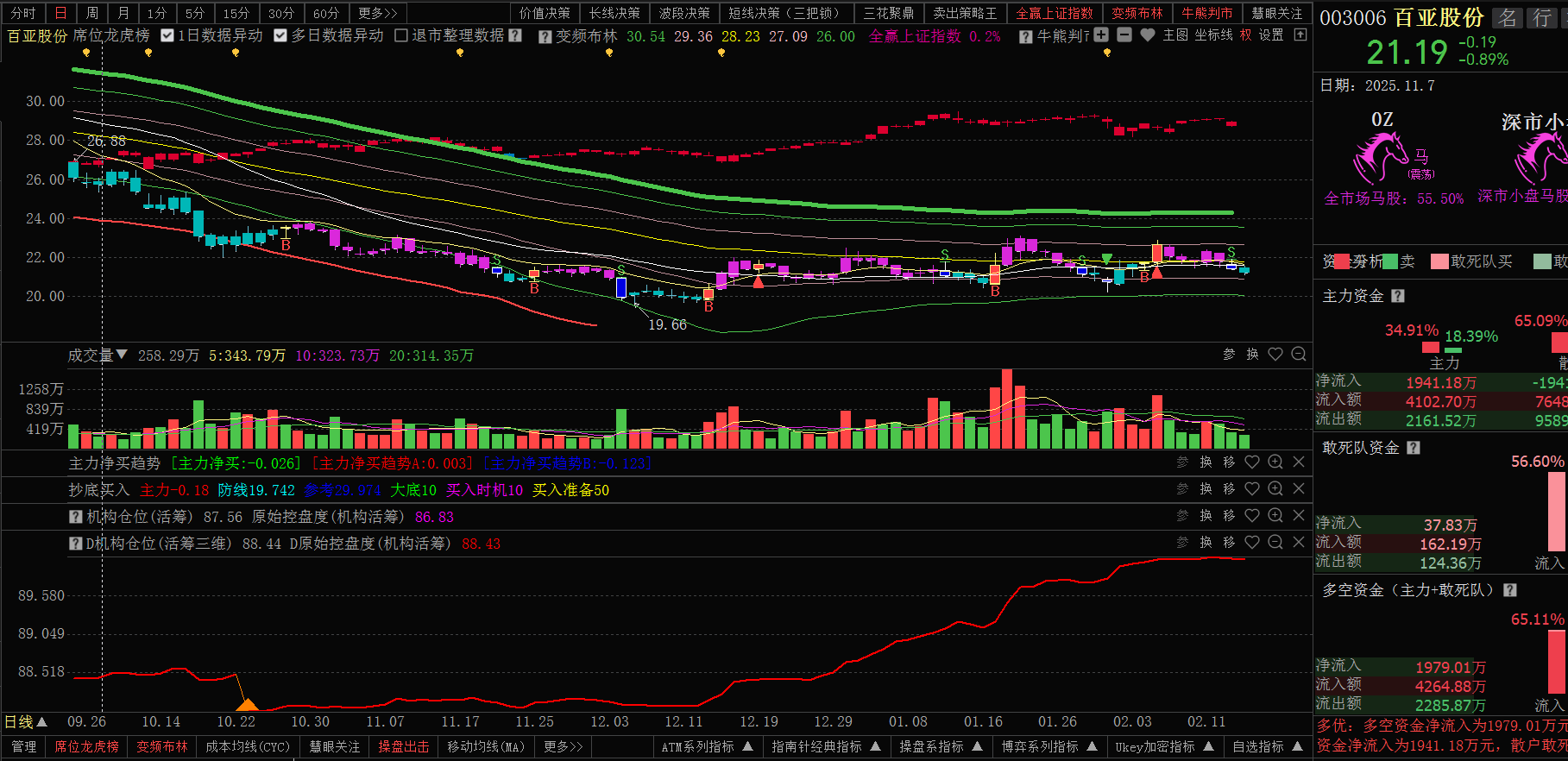Click the expand panel icon after 设置

(1300, 35)
